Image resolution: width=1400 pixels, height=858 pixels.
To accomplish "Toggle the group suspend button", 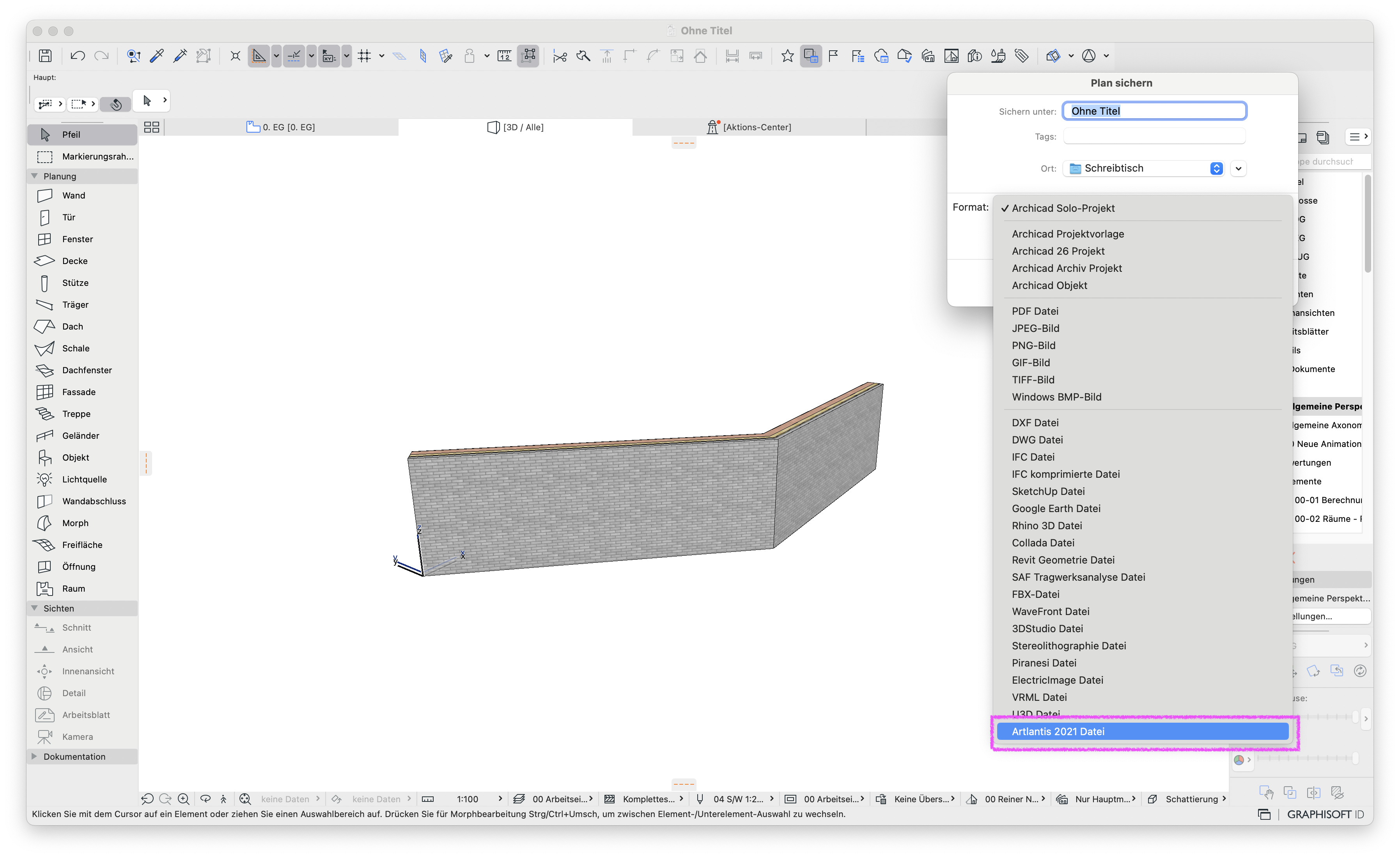I will [x=528, y=56].
